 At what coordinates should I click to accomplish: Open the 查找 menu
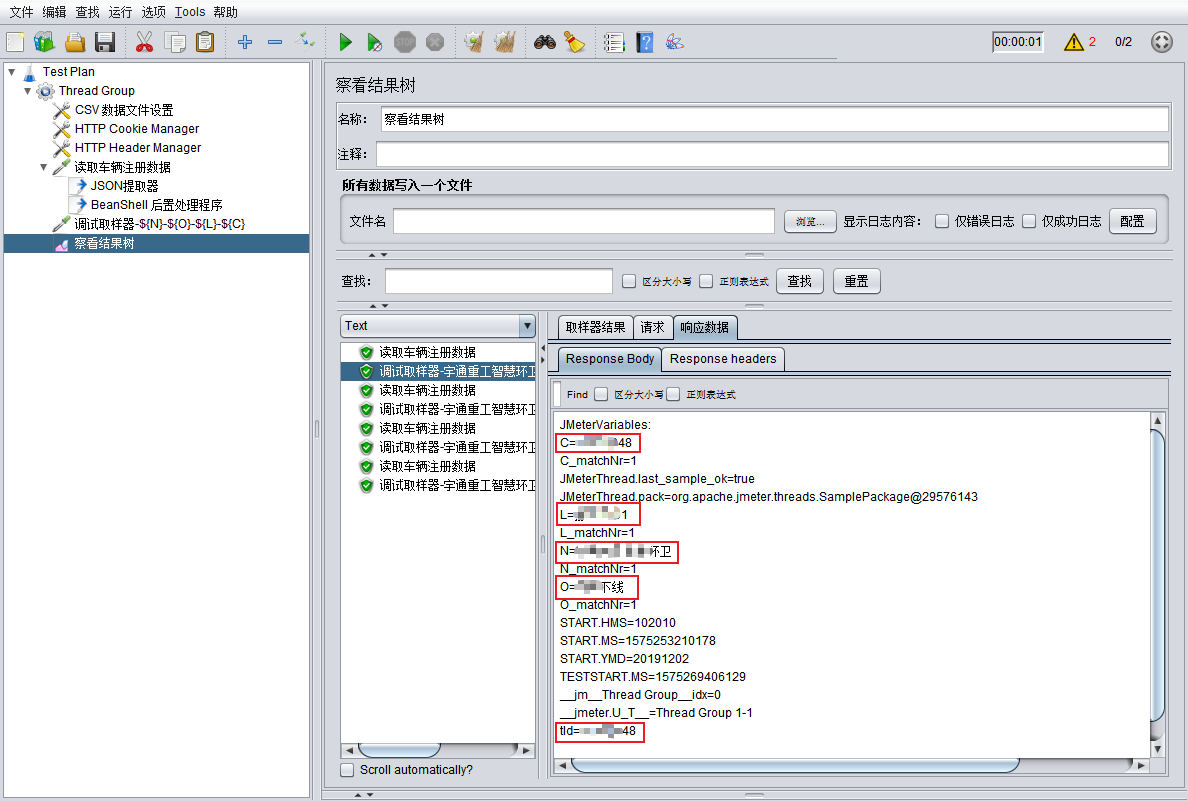pyautogui.click(x=87, y=12)
